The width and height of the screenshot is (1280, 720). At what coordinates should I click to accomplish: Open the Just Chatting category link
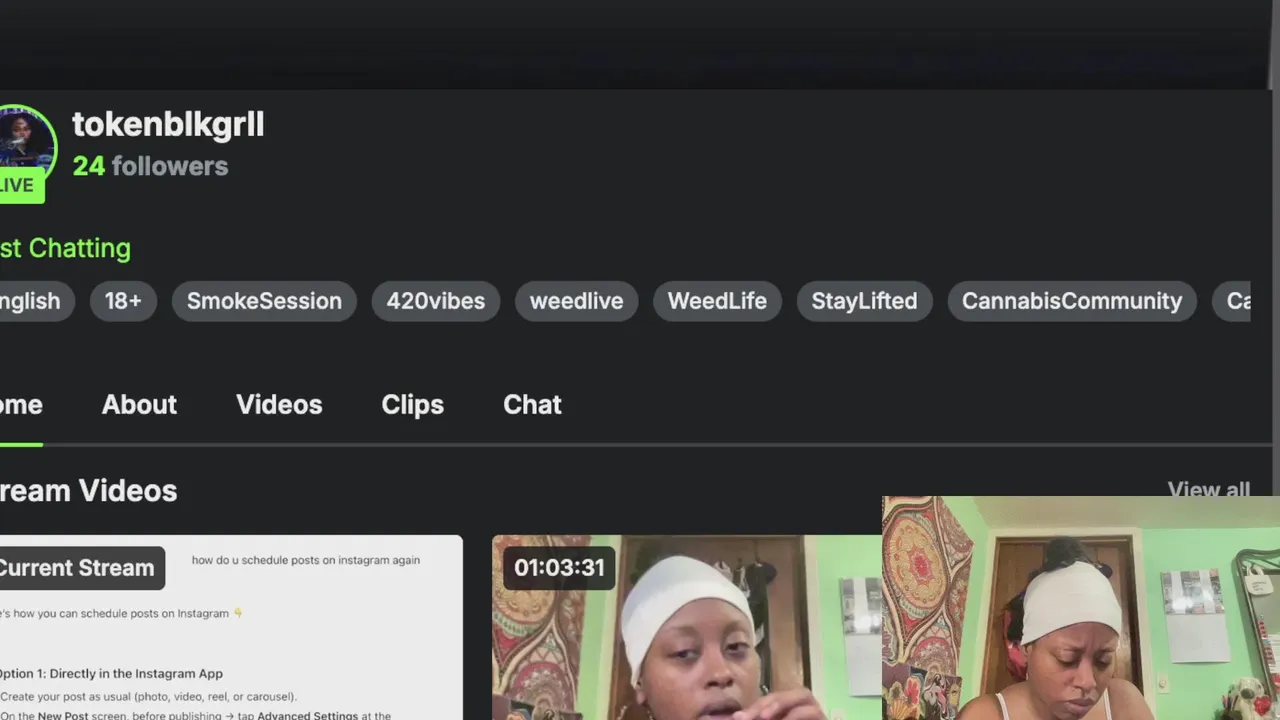(x=65, y=248)
